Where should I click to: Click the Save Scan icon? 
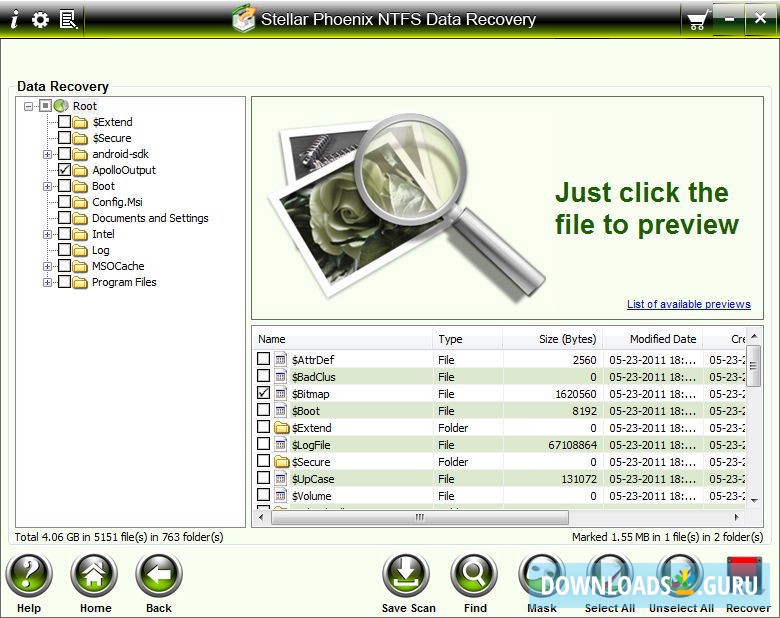click(408, 576)
